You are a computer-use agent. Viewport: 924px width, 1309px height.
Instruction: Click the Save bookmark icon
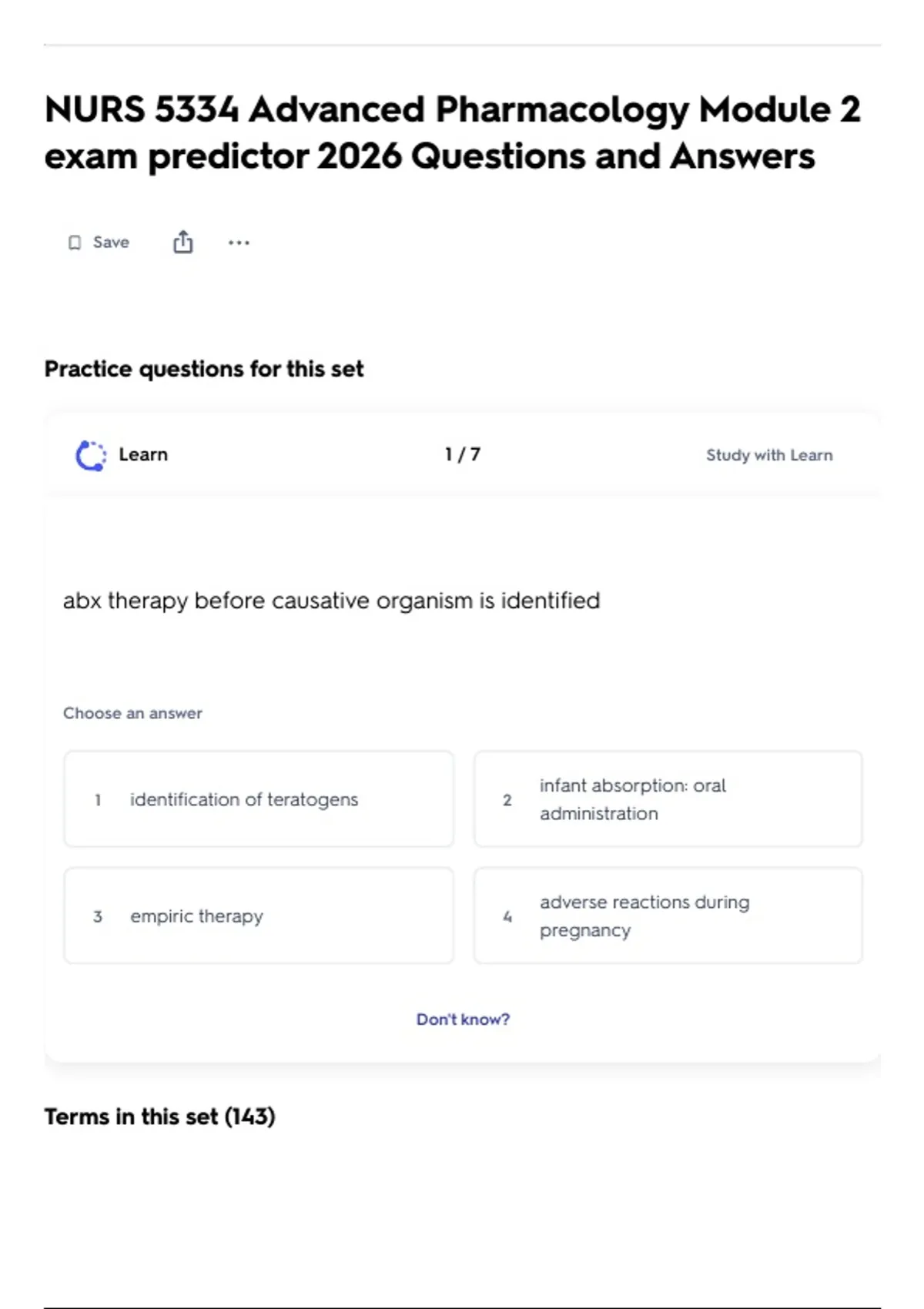pyautogui.click(x=75, y=243)
